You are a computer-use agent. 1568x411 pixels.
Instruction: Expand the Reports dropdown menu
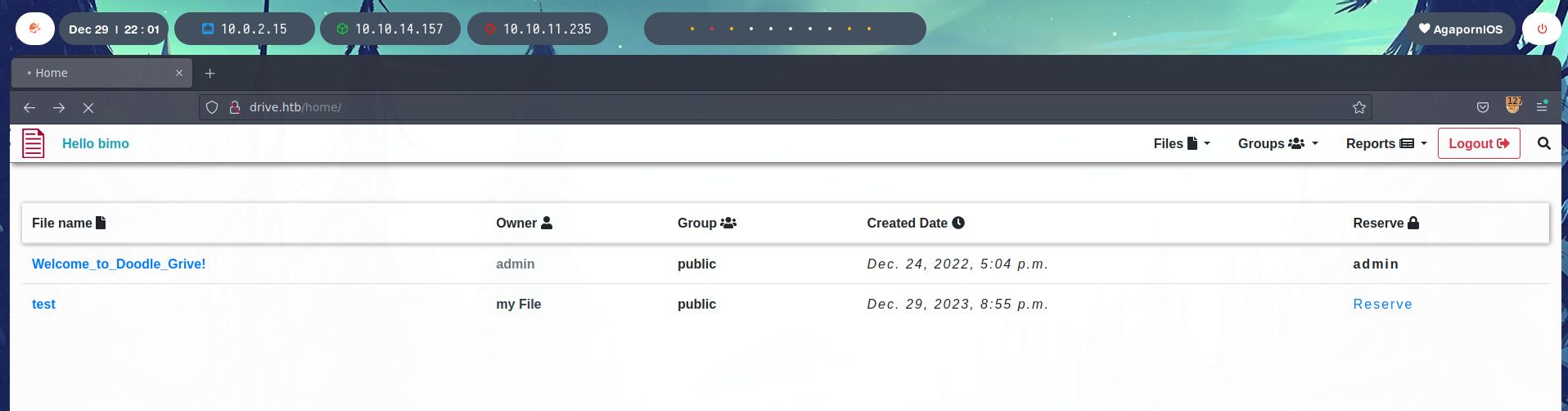(x=1386, y=143)
